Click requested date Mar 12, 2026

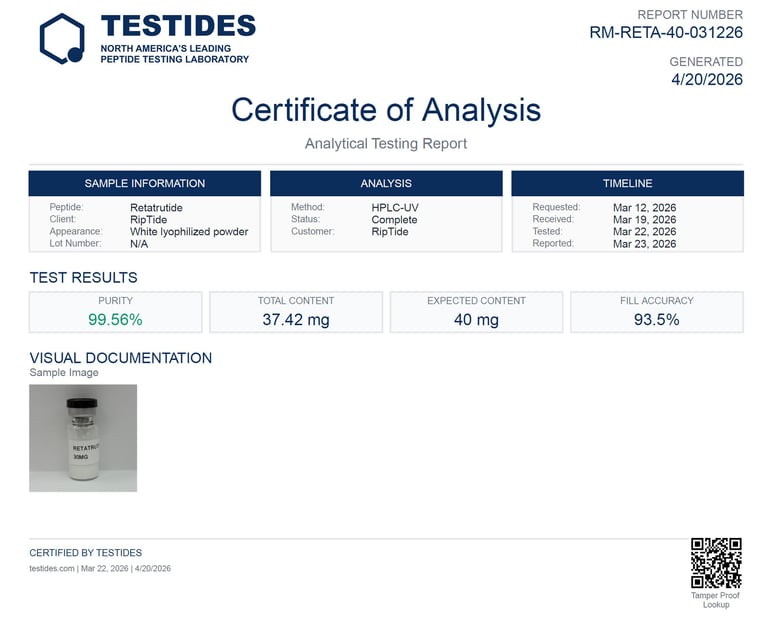(x=645, y=208)
